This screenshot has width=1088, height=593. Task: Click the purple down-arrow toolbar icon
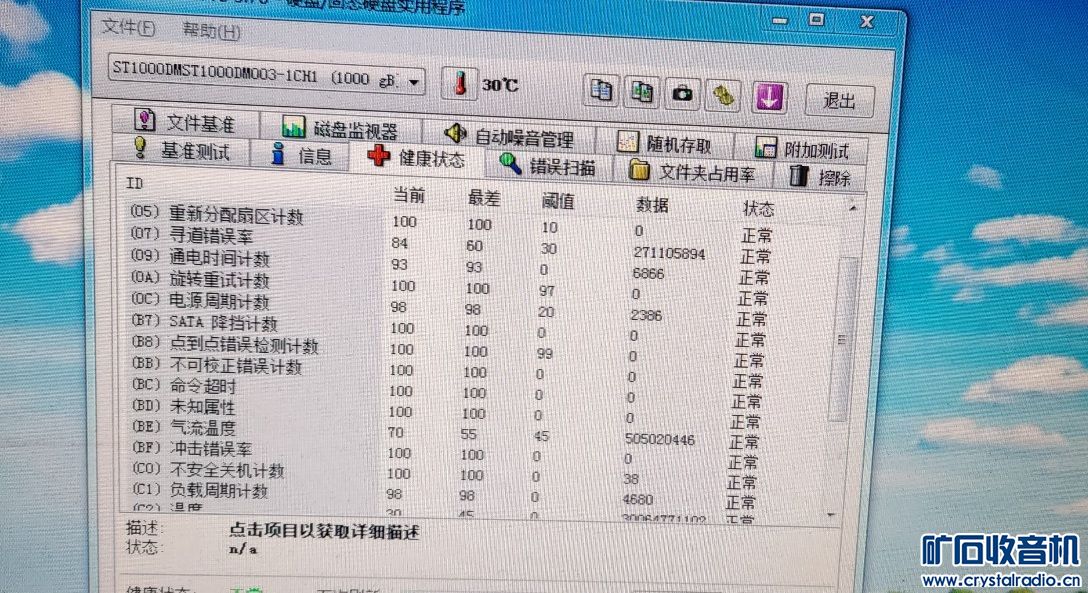[x=769, y=96]
